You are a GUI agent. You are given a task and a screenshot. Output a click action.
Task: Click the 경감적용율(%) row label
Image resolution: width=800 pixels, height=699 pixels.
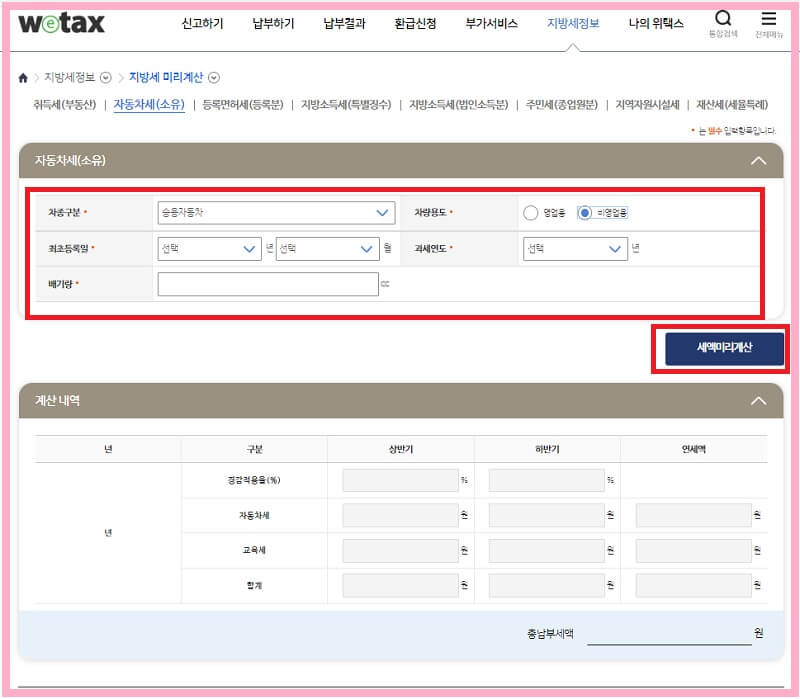254,481
